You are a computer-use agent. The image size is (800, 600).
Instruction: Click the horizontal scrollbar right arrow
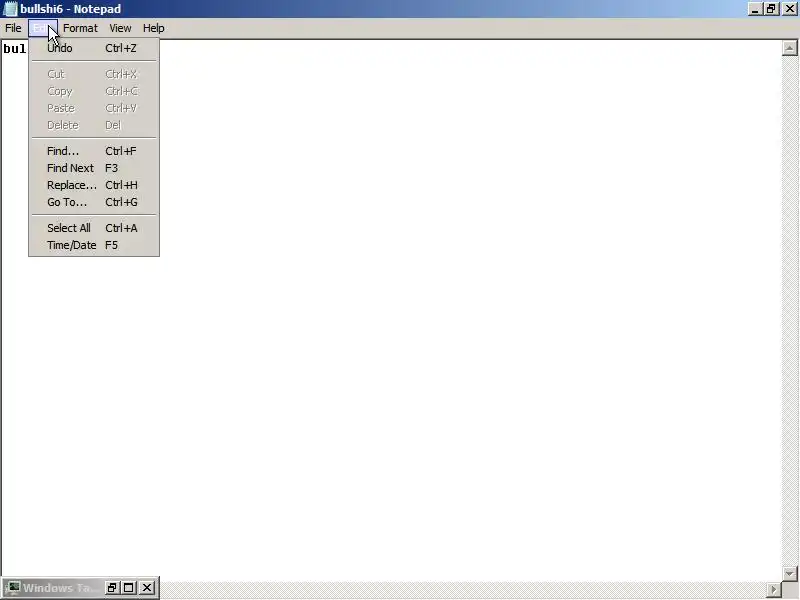click(774, 589)
